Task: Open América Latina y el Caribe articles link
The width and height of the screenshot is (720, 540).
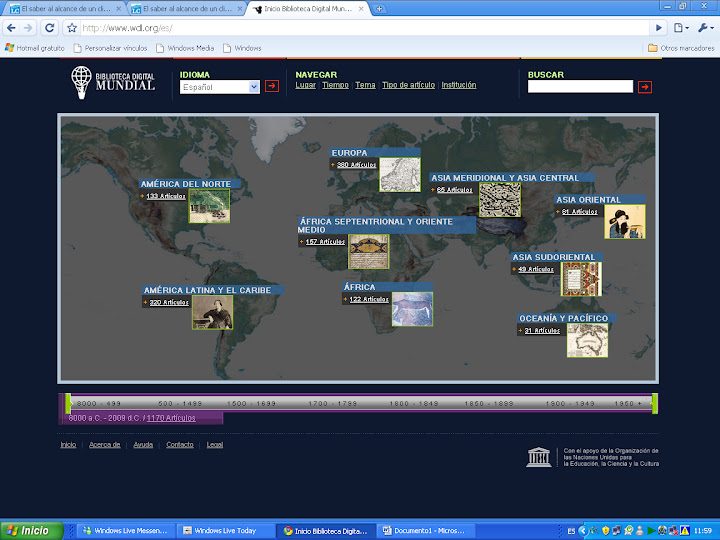Action: coord(169,303)
